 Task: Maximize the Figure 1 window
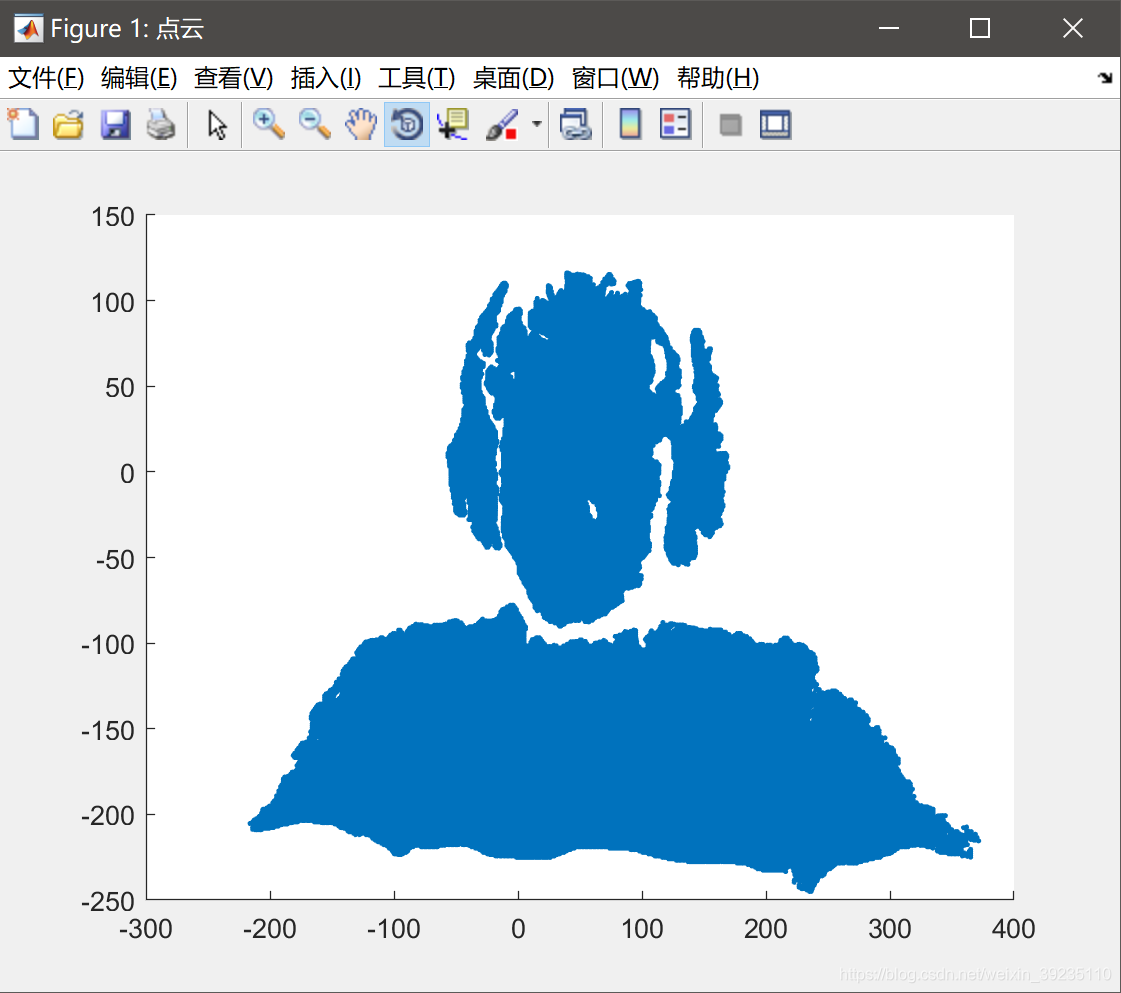pyautogui.click(x=979, y=29)
